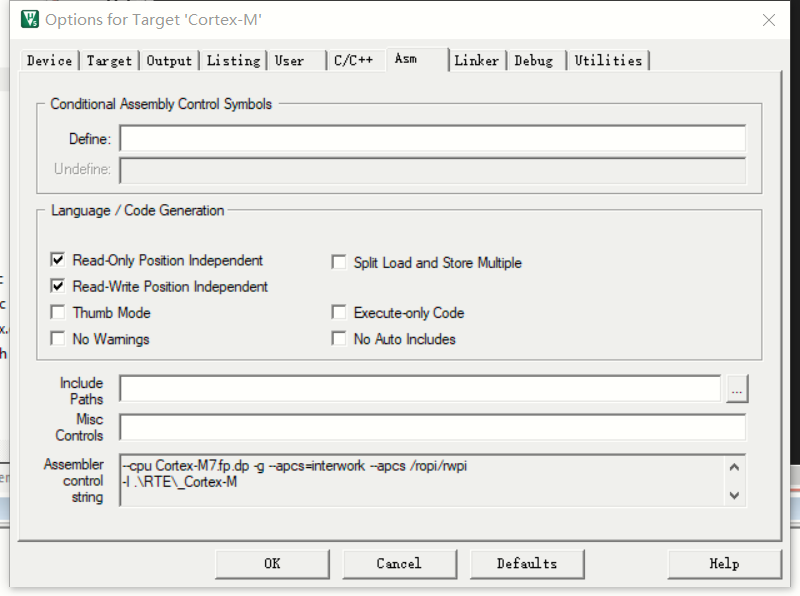Open the User tab
Image resolution: width=800 pixels, height=596 pixels.
pyautogui.click(x=297, y=61)
